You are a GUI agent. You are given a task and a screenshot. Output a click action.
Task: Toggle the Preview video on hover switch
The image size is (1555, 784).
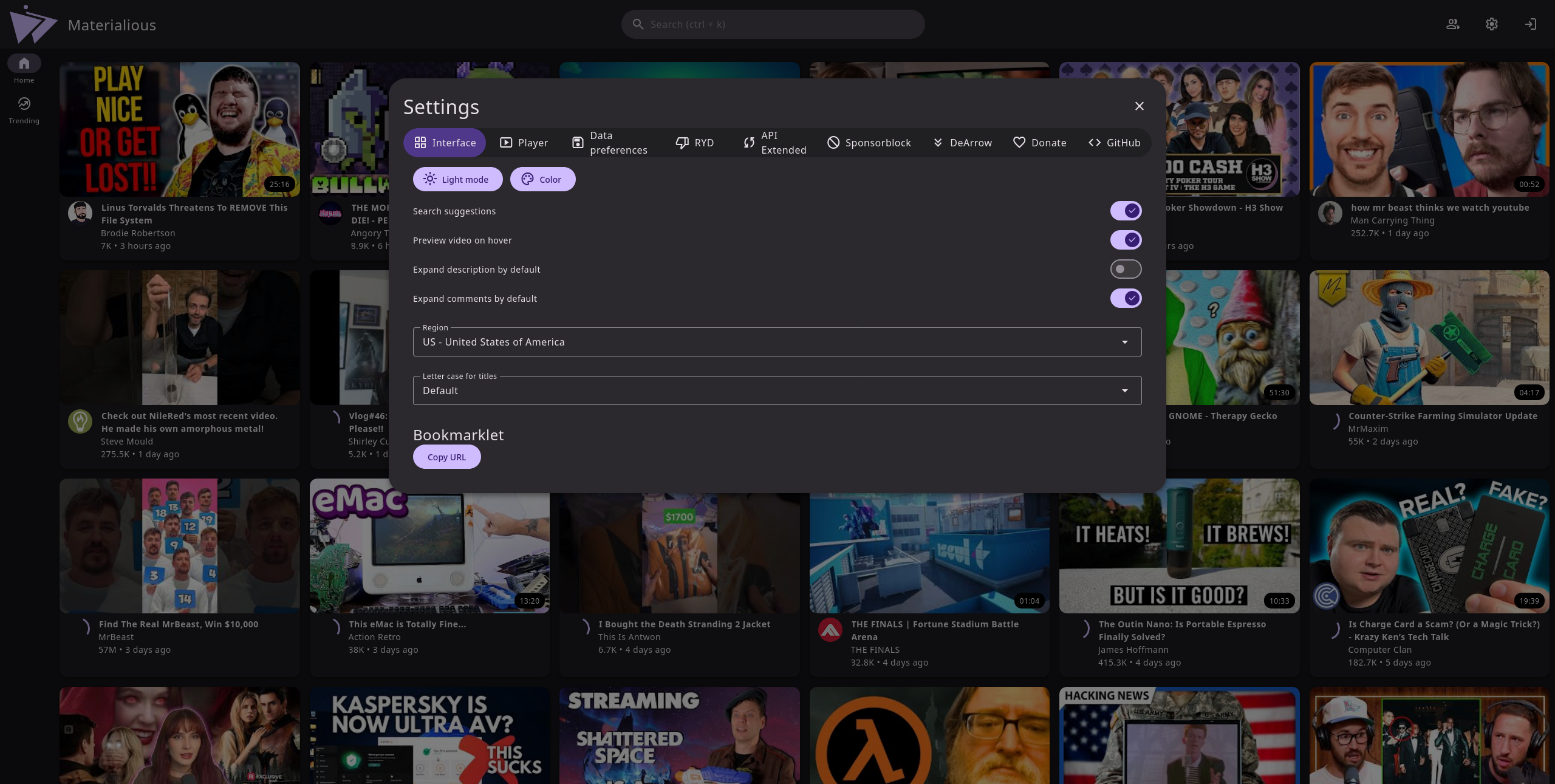(1125, 240)
